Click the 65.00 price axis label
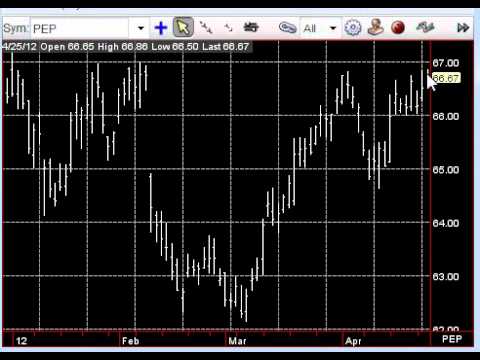This screenshot has width=480, height=360. pos(446,170)
